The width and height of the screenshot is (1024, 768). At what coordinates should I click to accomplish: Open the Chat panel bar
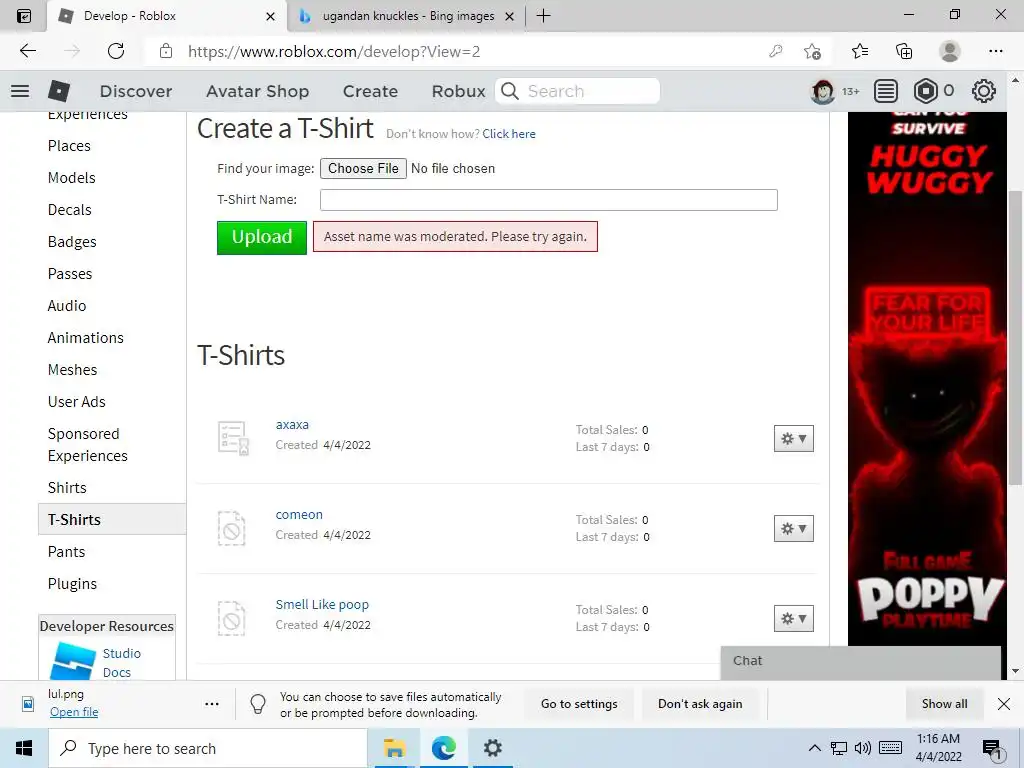(x=861, y=662)
